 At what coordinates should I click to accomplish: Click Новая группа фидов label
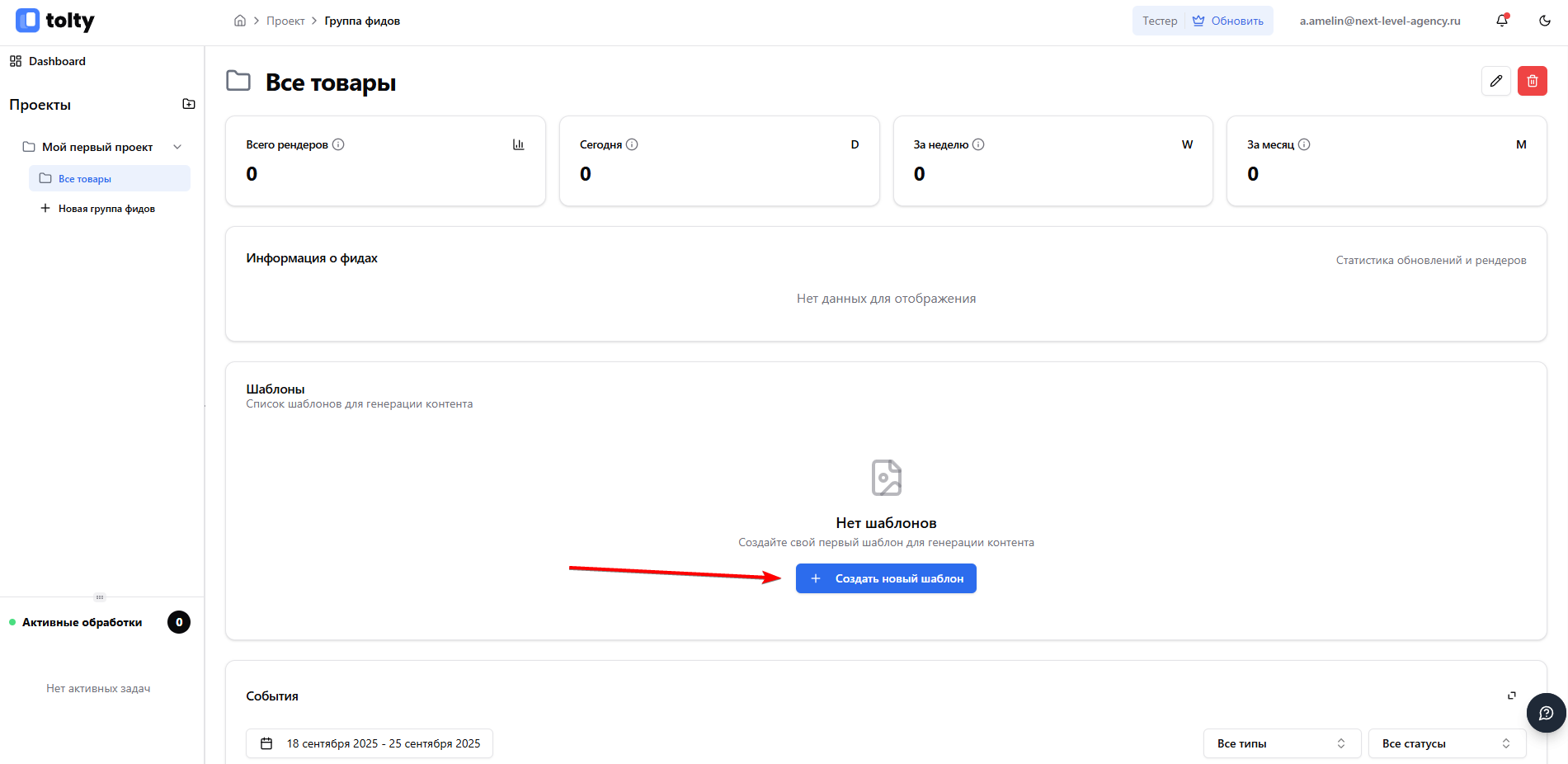[106, 209]
